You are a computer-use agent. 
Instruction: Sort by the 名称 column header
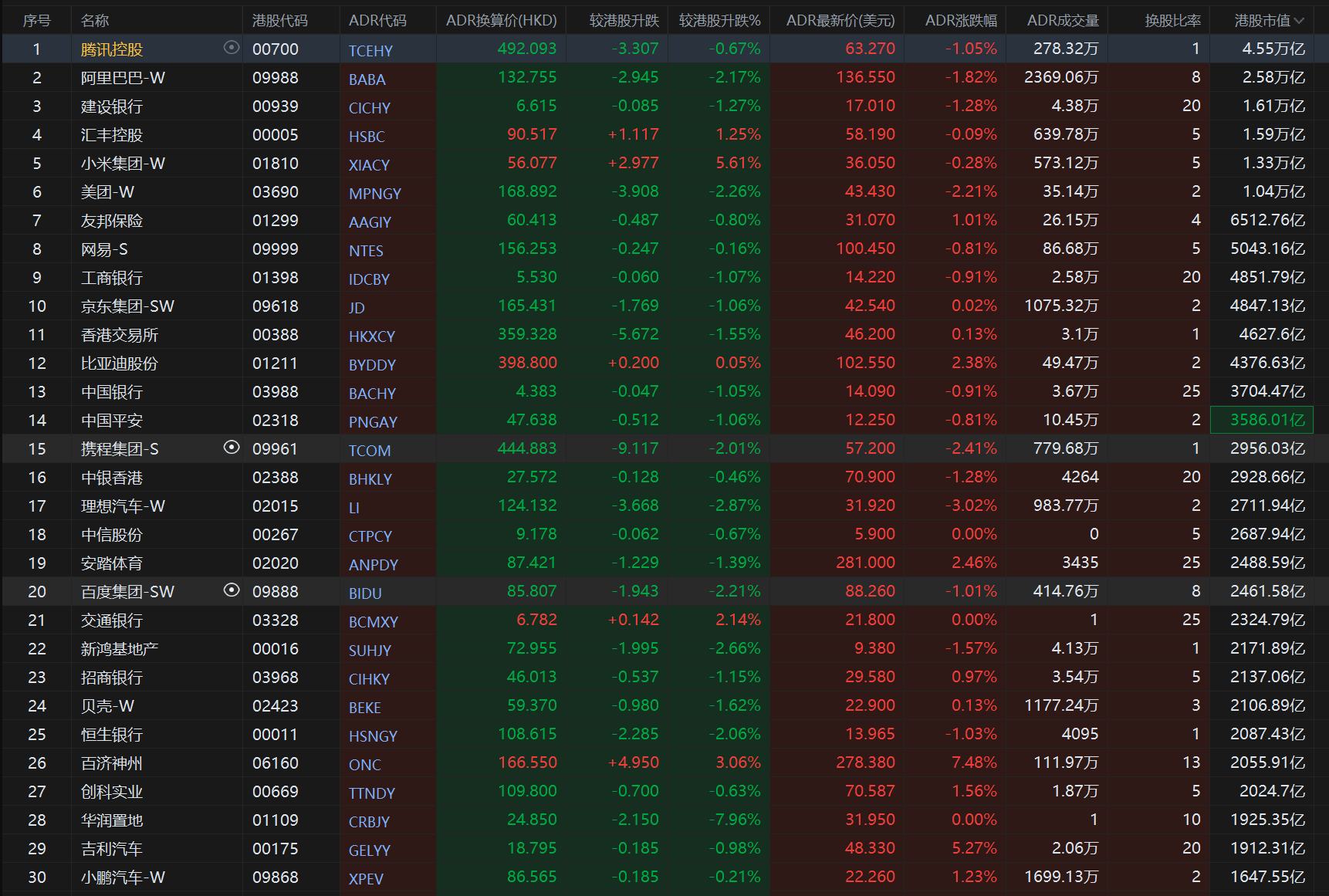(x=95, y=21)
